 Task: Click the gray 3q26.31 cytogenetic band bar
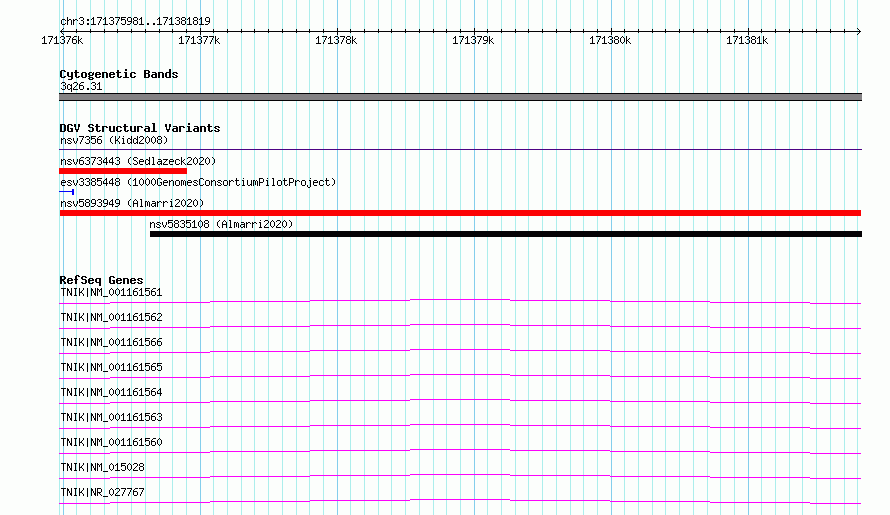coord(460,97)
